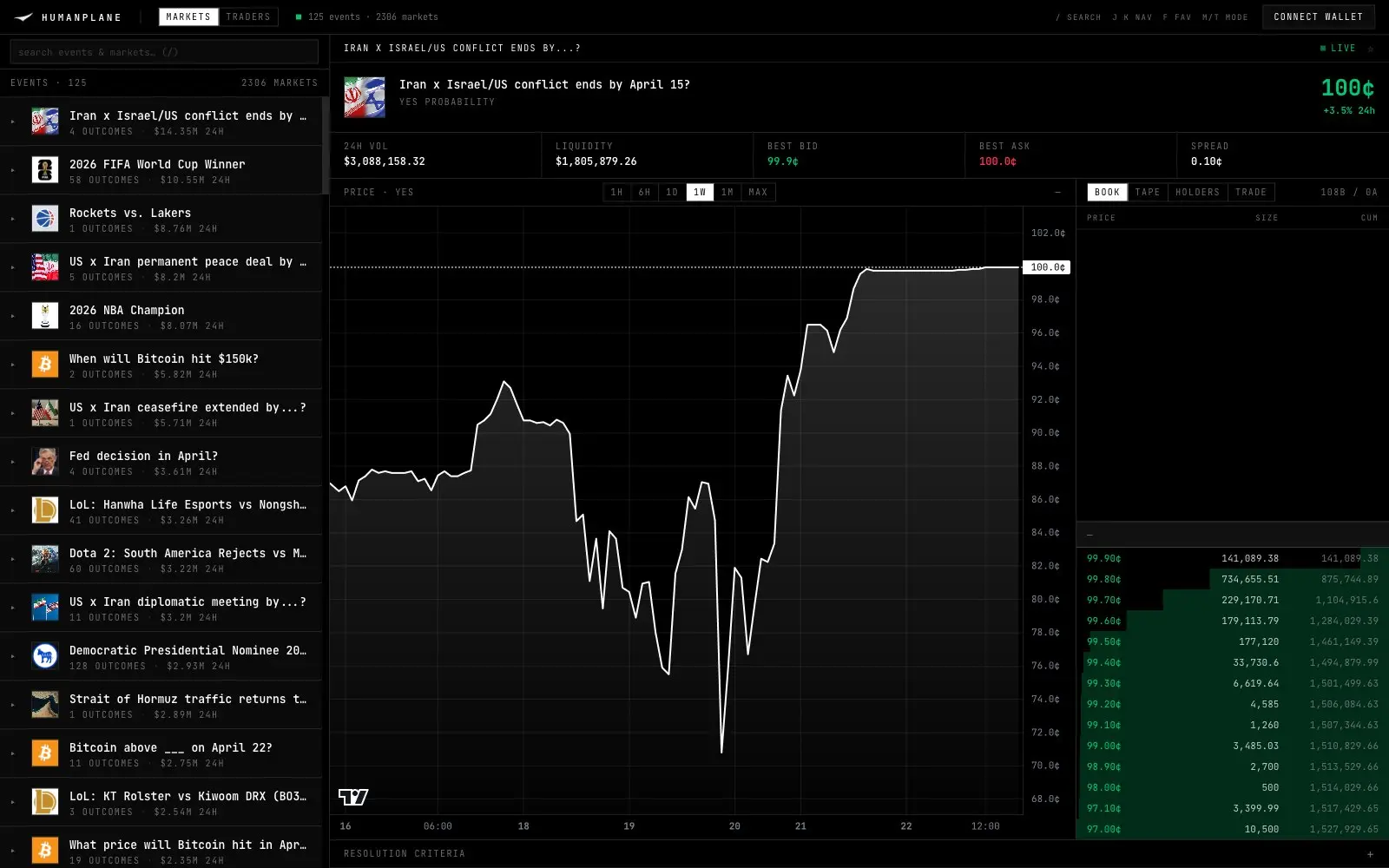The image size is (1389, 868).
Task: Set chart range to 1H
Action: pos(616,193)
